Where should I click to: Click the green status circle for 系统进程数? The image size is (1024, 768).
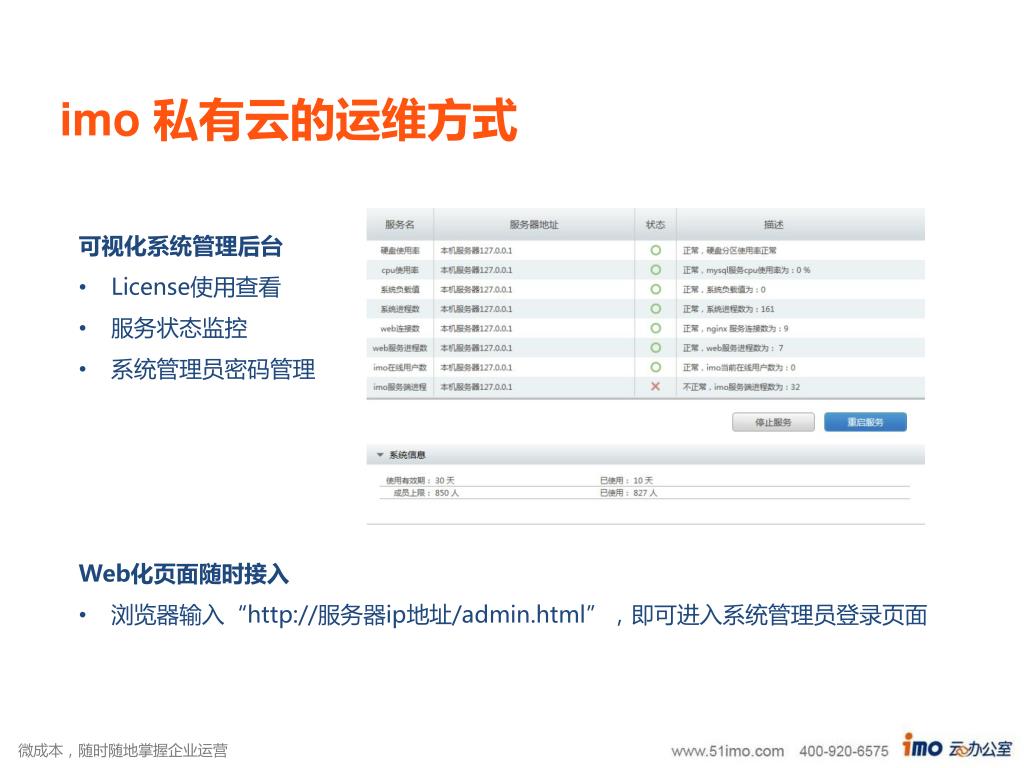655,309
